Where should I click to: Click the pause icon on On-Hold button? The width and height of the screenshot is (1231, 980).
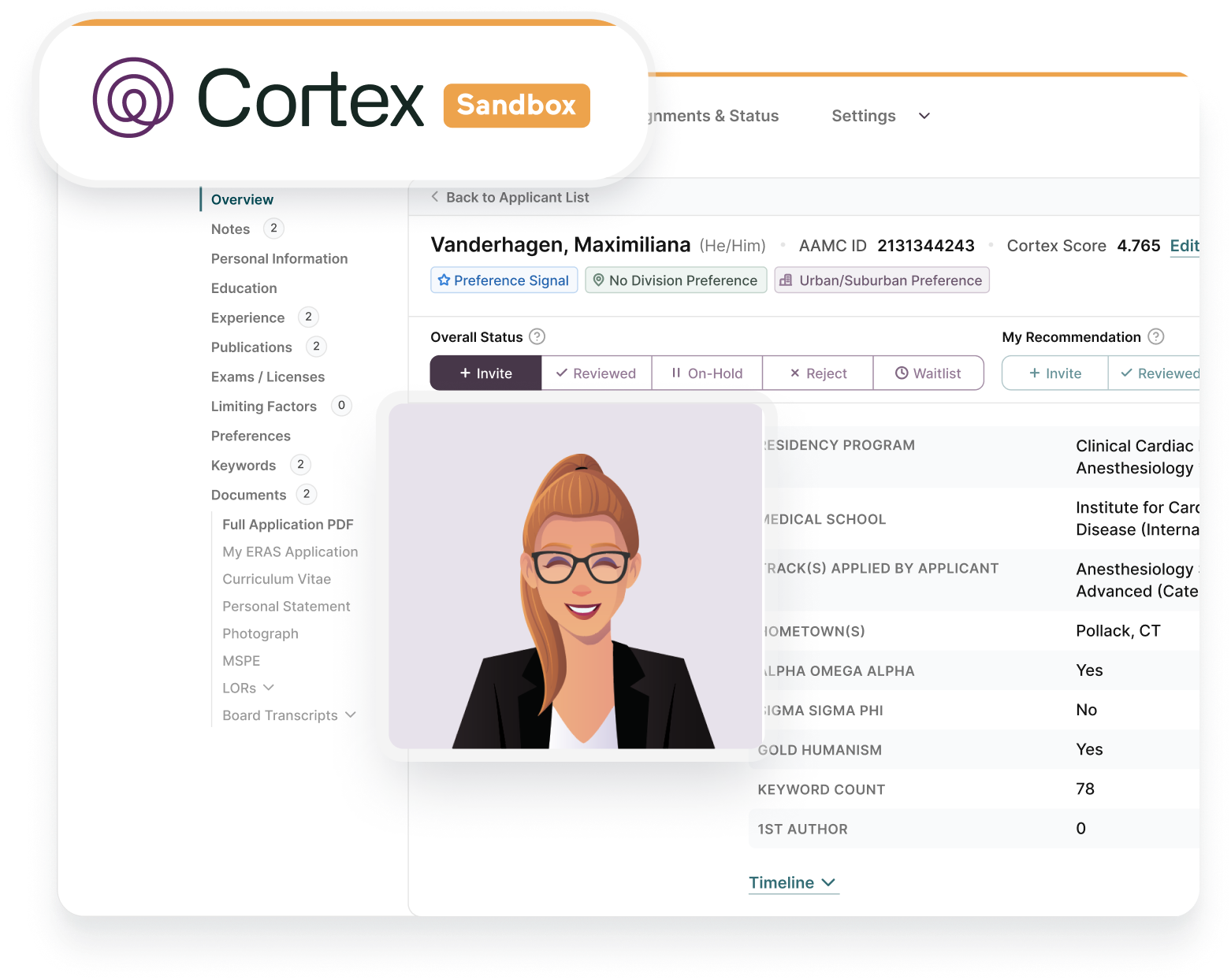click(x=675, y=373)
